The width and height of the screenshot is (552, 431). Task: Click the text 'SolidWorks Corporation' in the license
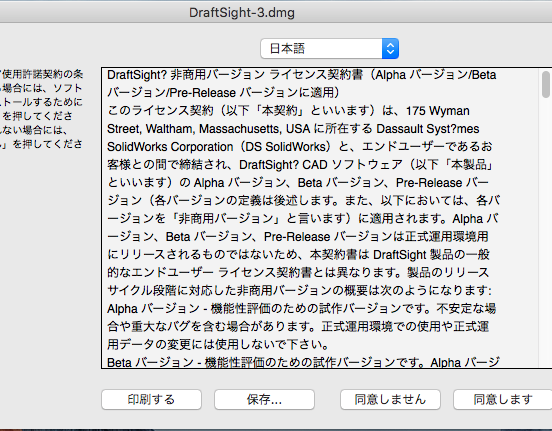coord(170,146)
